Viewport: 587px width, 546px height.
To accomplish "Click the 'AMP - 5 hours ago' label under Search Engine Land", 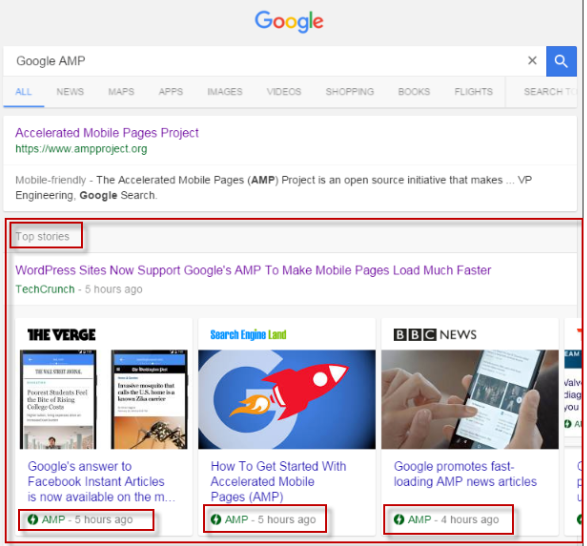I will pos(263,519).
